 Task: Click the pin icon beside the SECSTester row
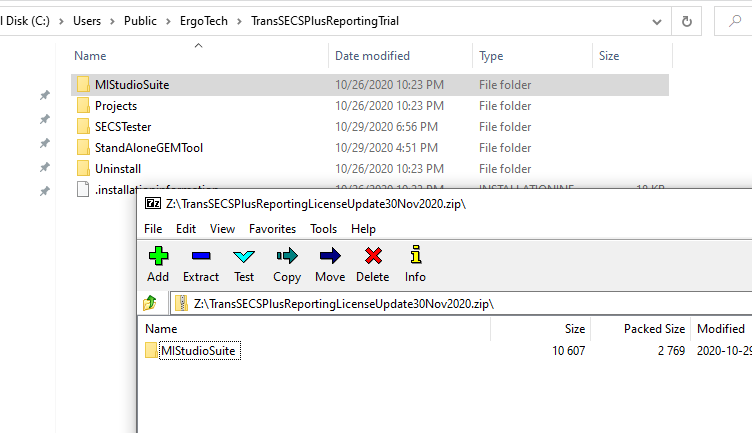45,143
